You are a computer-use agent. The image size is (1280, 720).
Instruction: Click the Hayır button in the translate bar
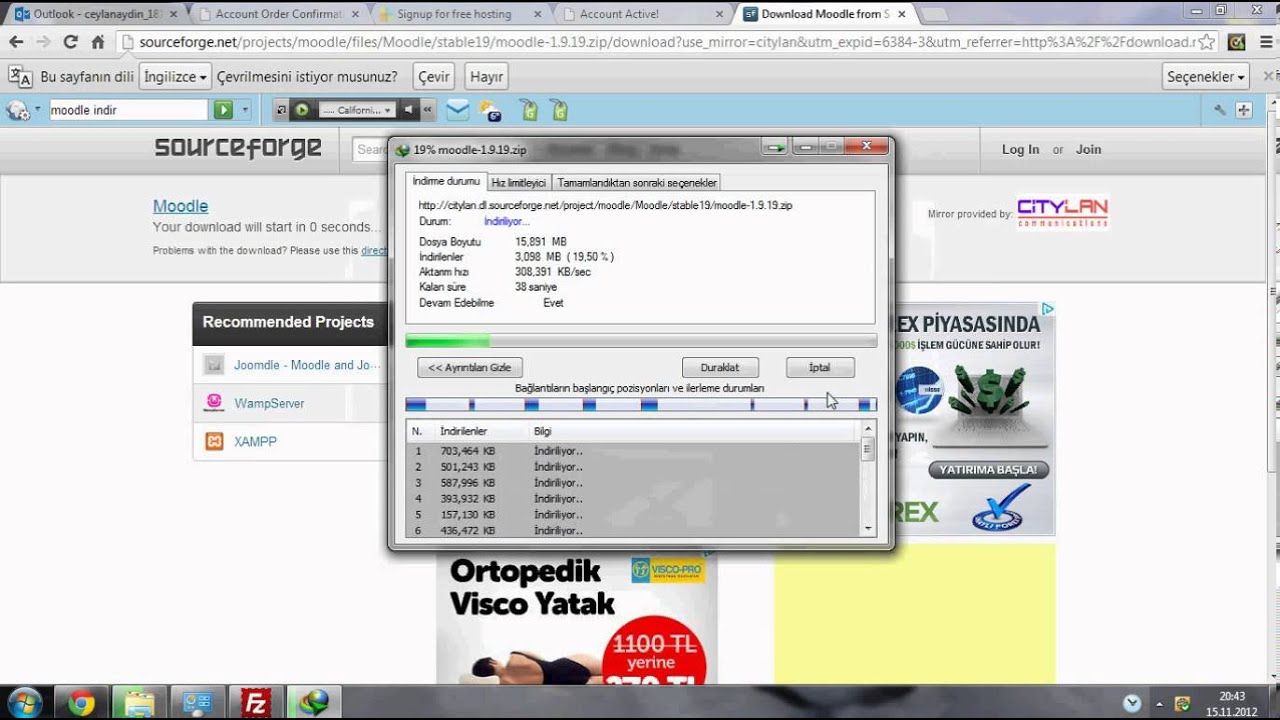[x=486, y=77]
